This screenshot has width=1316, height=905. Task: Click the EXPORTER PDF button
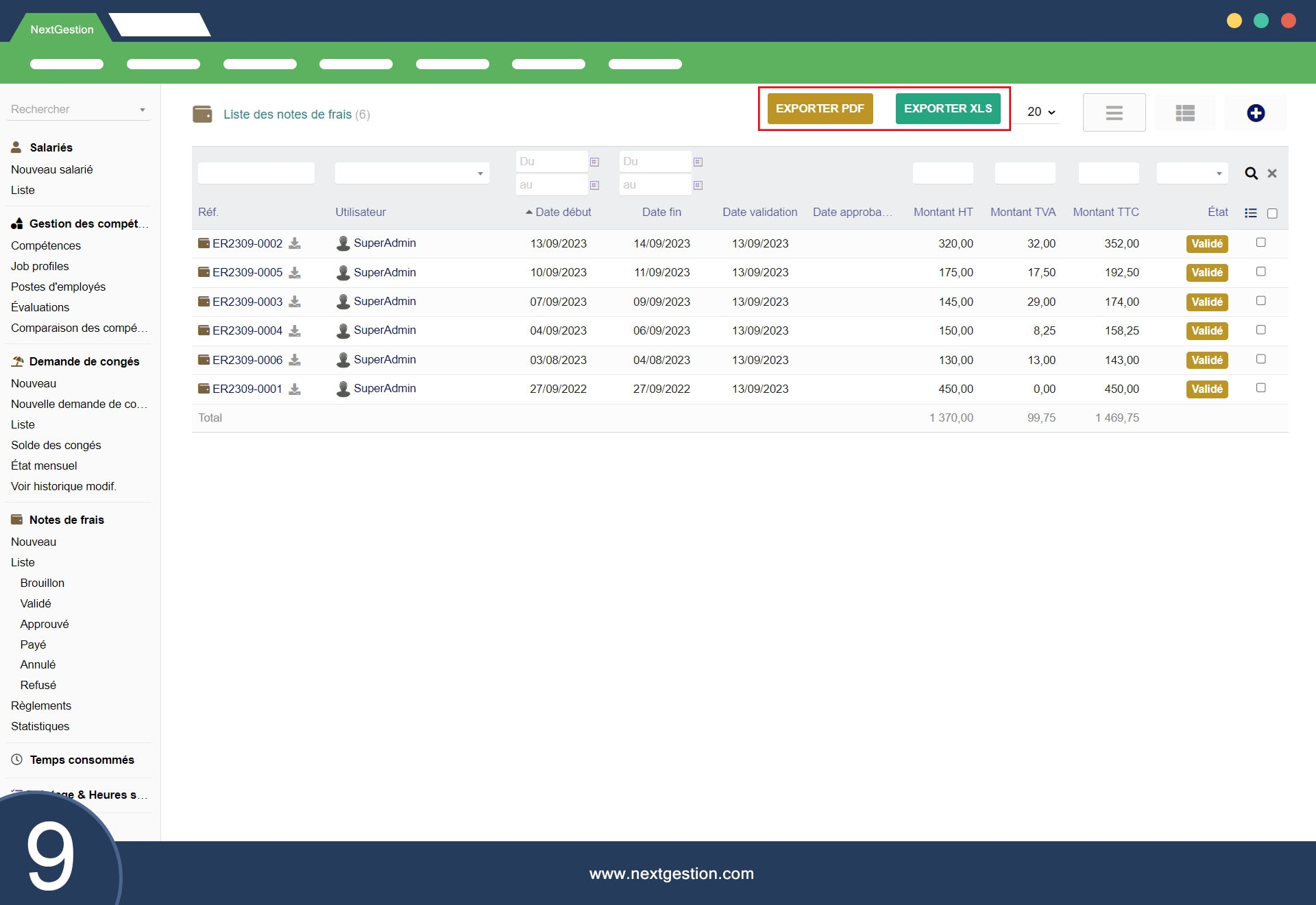820,108
